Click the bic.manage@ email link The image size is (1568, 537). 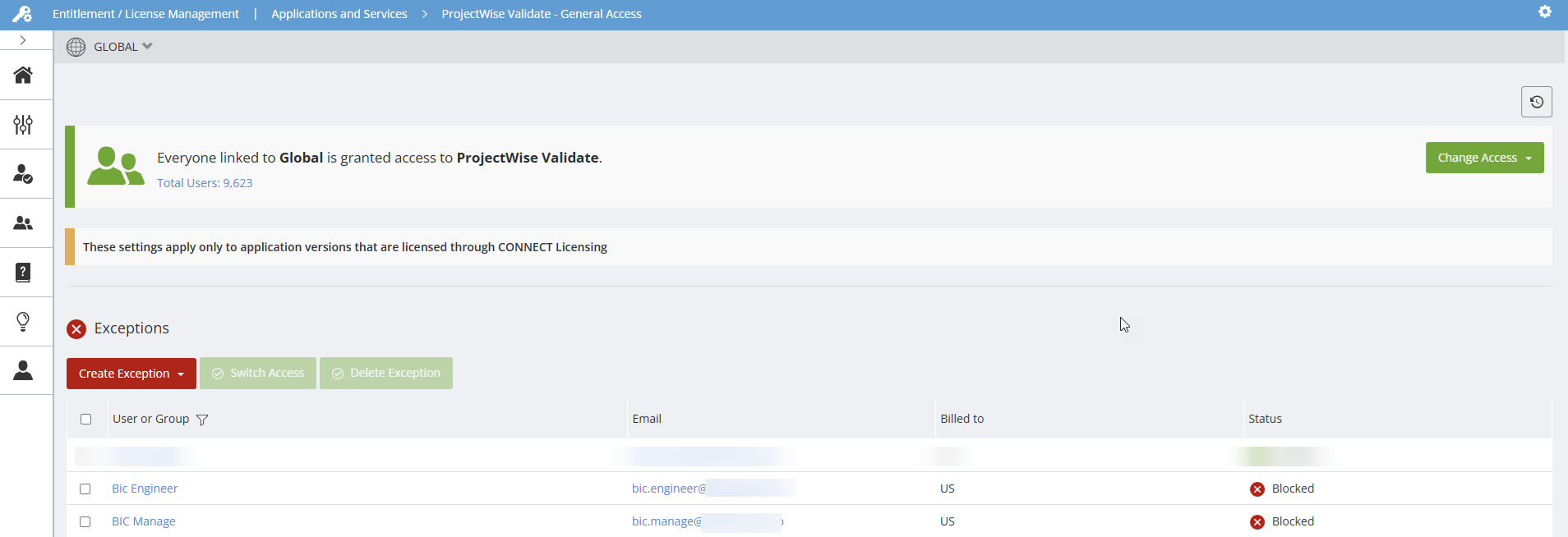pyautogui.click(x=666, y=521)
